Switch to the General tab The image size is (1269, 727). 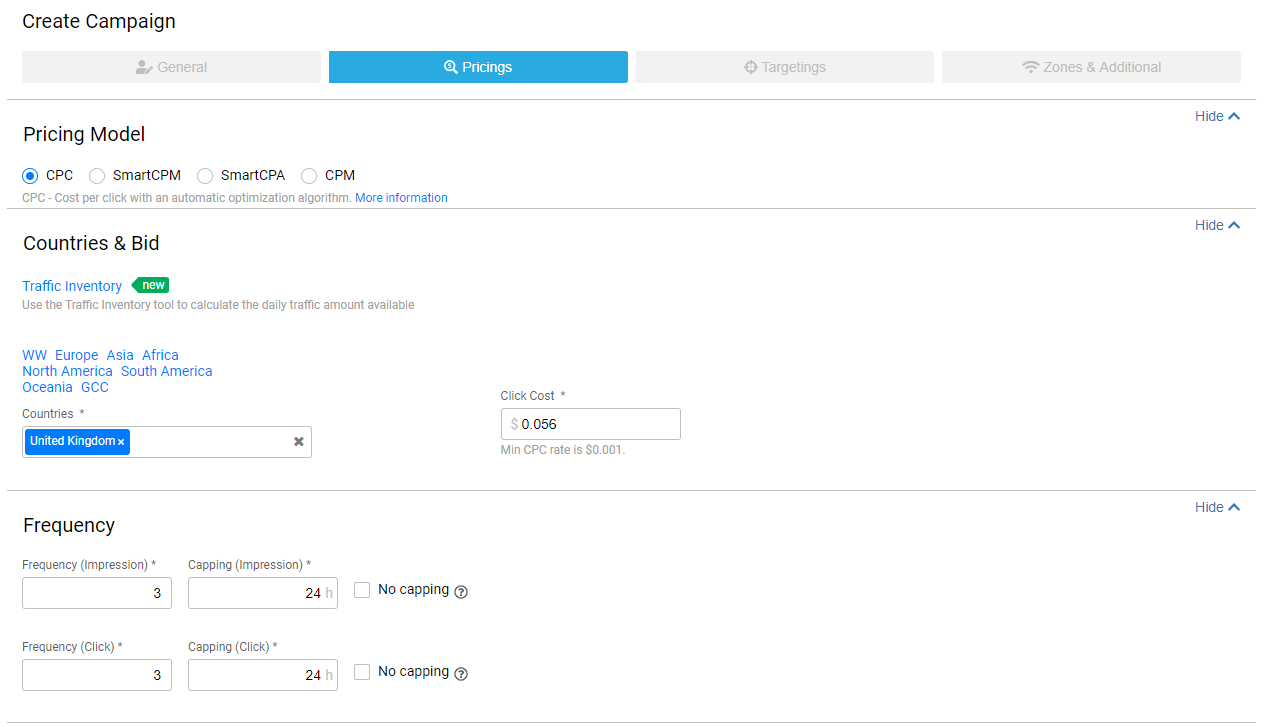171,67
